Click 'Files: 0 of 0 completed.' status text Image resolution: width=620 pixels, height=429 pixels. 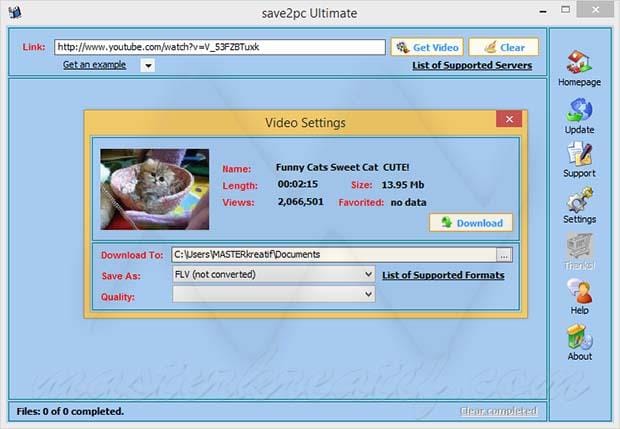click(x=70, y=411)
